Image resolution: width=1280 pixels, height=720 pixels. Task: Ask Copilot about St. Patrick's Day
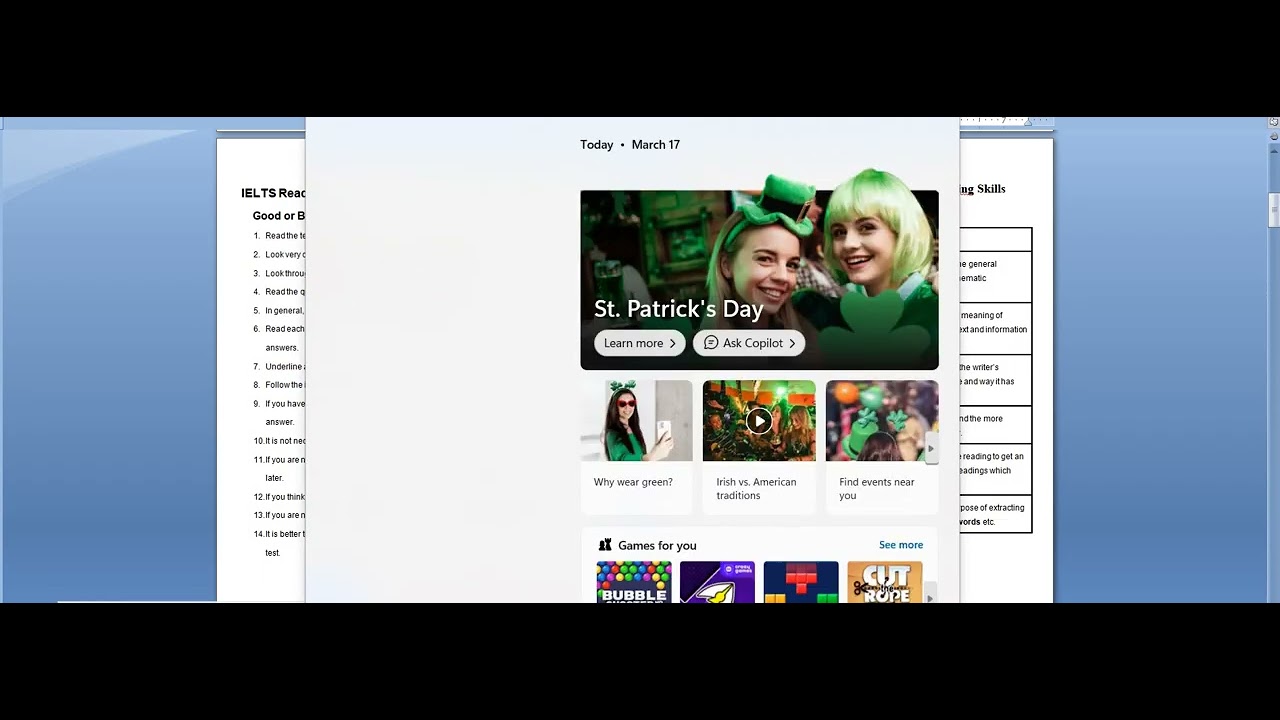pos(749,343)
